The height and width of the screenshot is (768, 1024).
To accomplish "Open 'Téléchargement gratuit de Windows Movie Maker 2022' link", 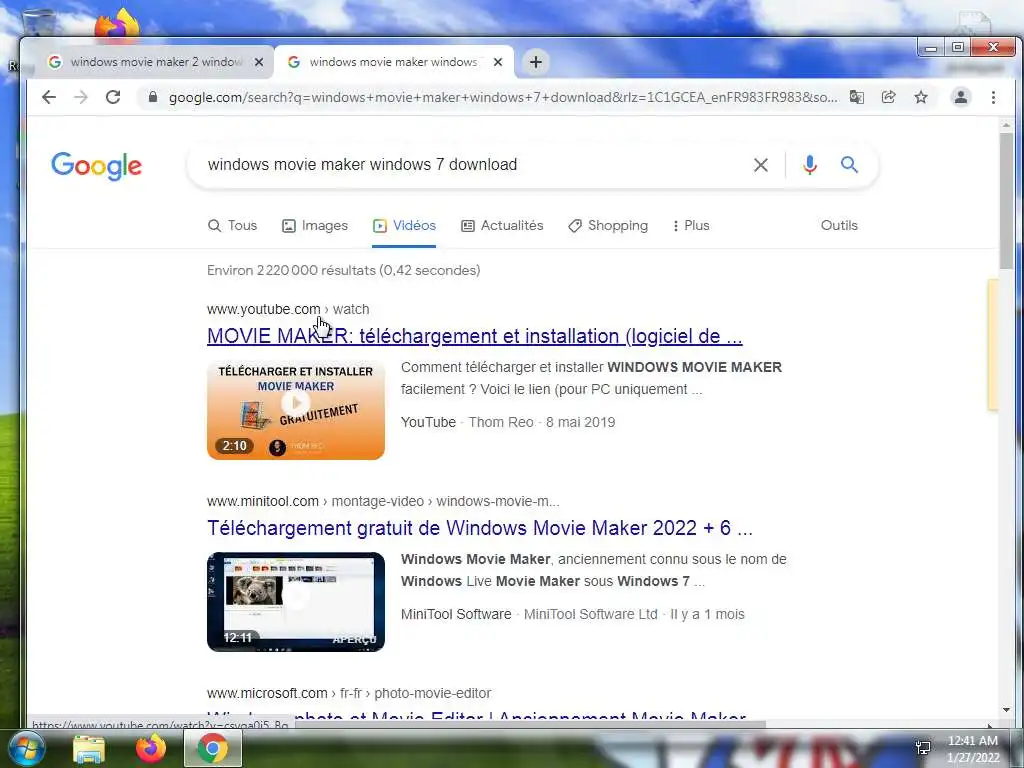I will [480, 528].
